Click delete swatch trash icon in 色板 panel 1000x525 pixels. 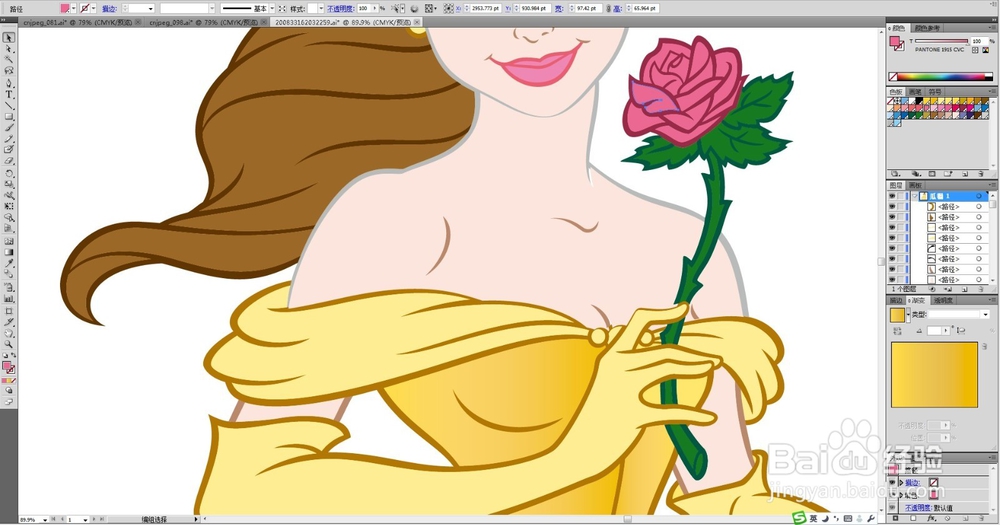(x=981, y=174)
